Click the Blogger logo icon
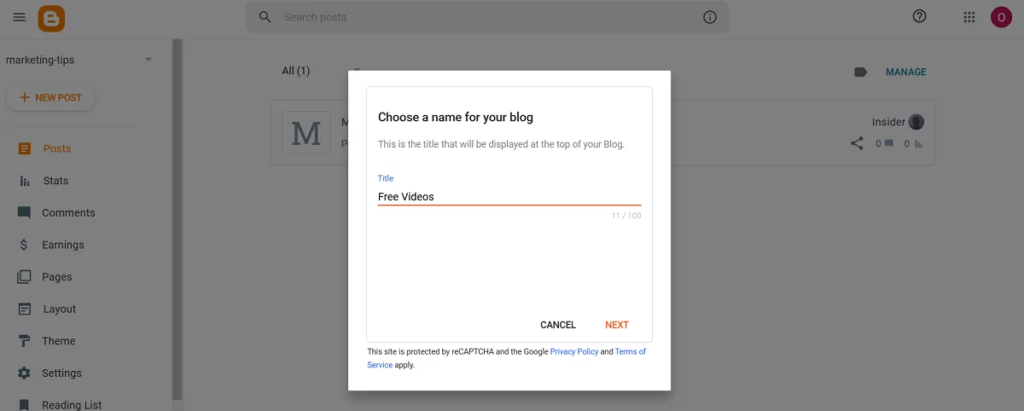Screen dimensions: 1024x411 pos(51,17)
